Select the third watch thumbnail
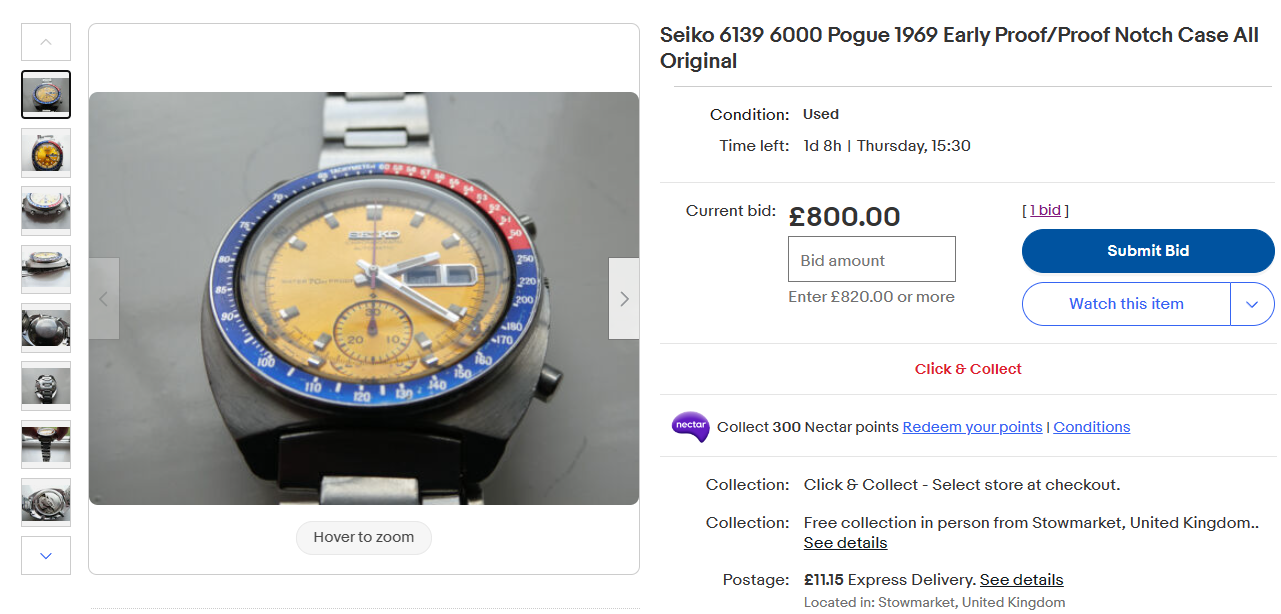The image size is (1281, 614). pyautogui.click(x=46, y=210)
